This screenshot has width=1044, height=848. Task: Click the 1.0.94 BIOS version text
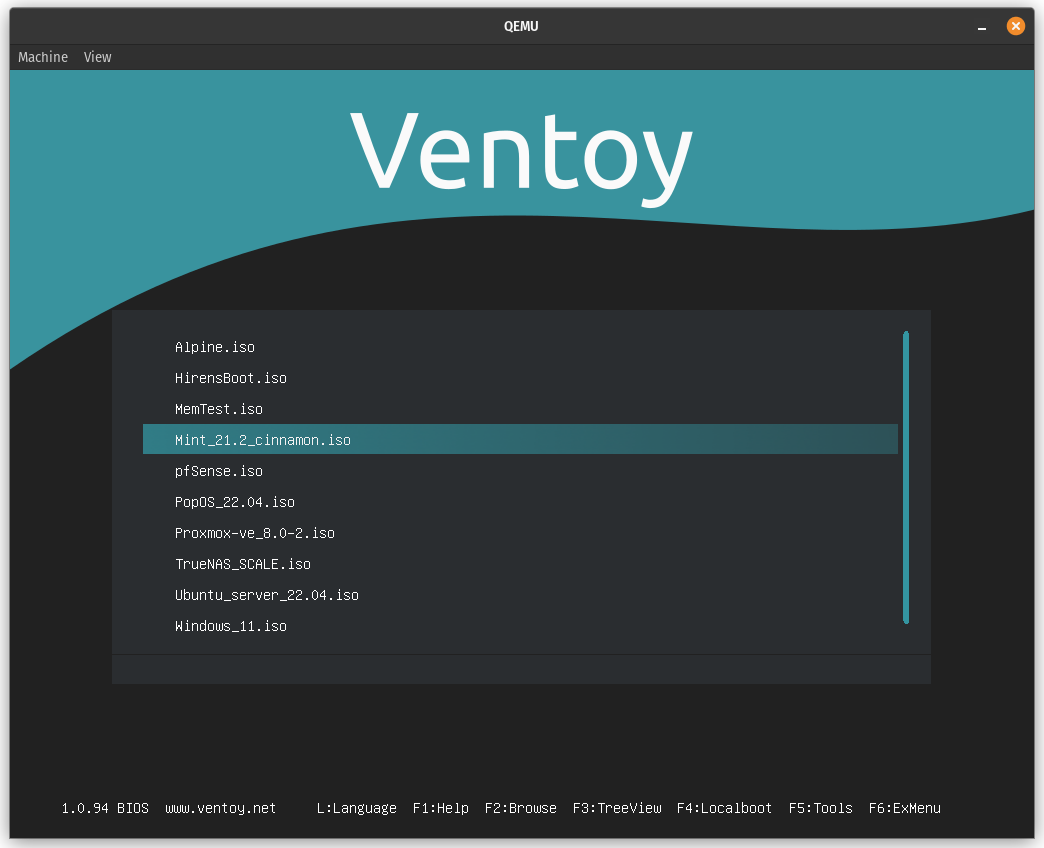(105, 808)
